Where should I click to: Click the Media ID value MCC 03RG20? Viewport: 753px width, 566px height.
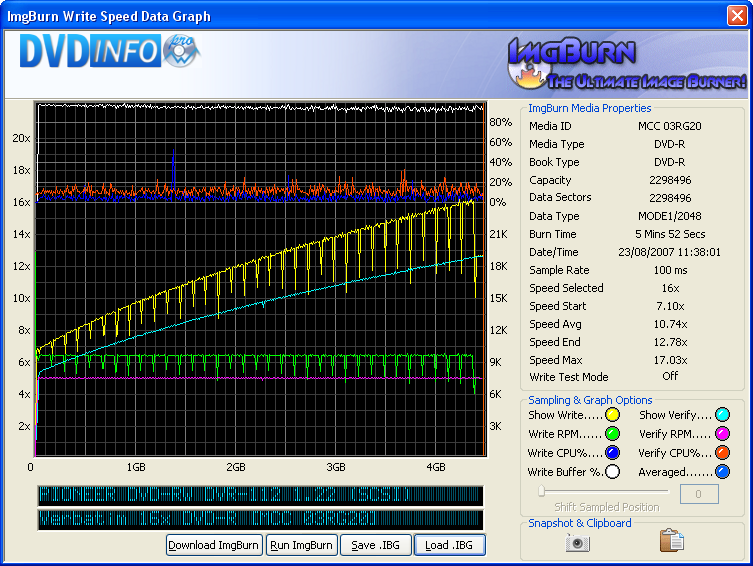[670, 126]
